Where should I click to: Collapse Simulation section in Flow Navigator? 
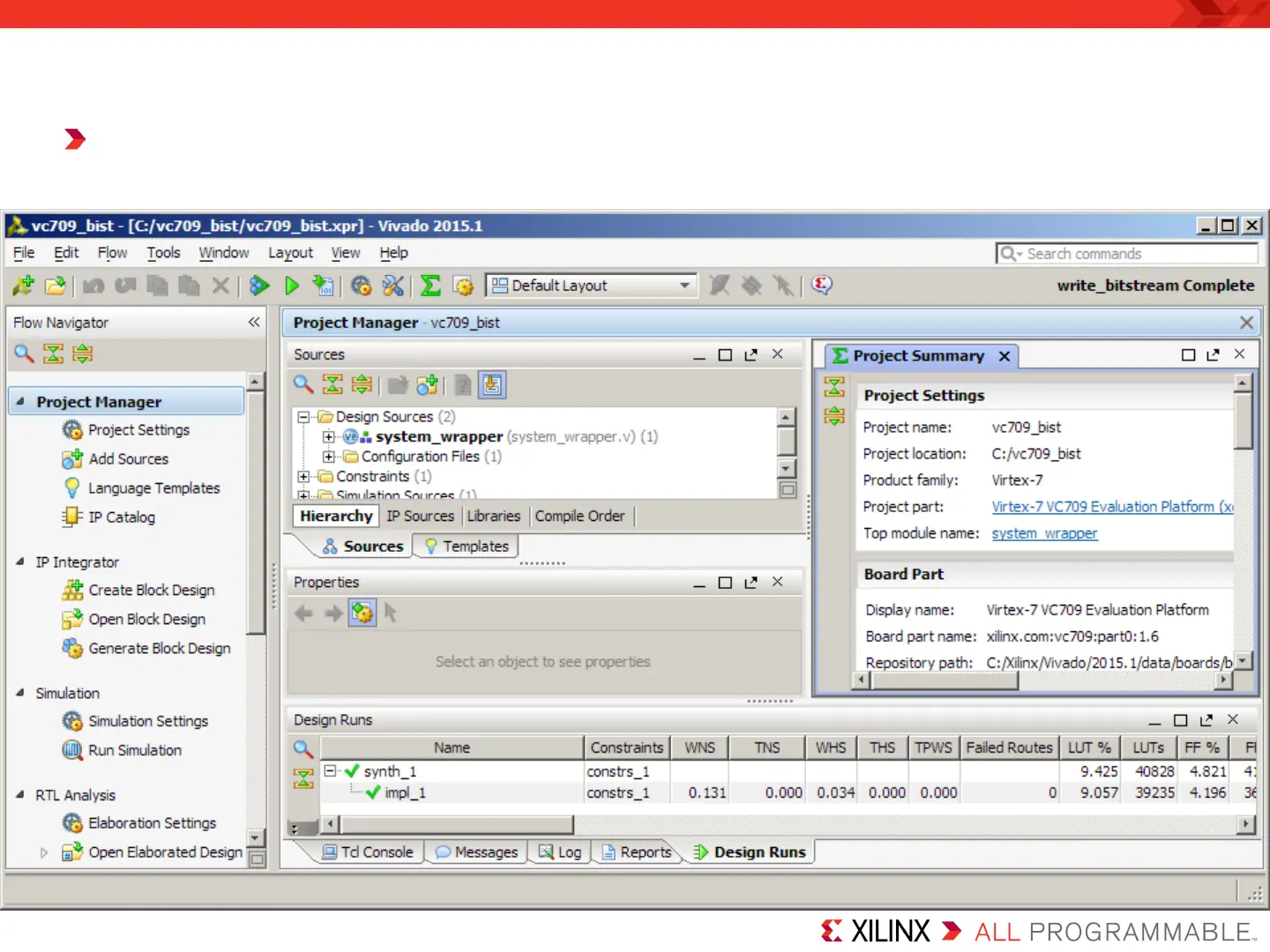coord(20,693)
